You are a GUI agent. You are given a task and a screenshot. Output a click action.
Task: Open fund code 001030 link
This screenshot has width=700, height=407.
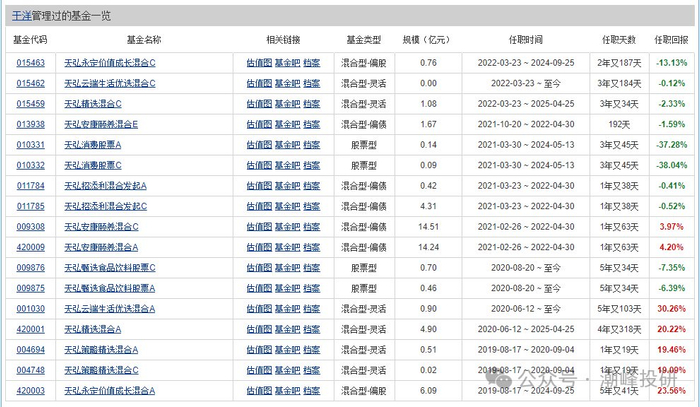[30, 309]
